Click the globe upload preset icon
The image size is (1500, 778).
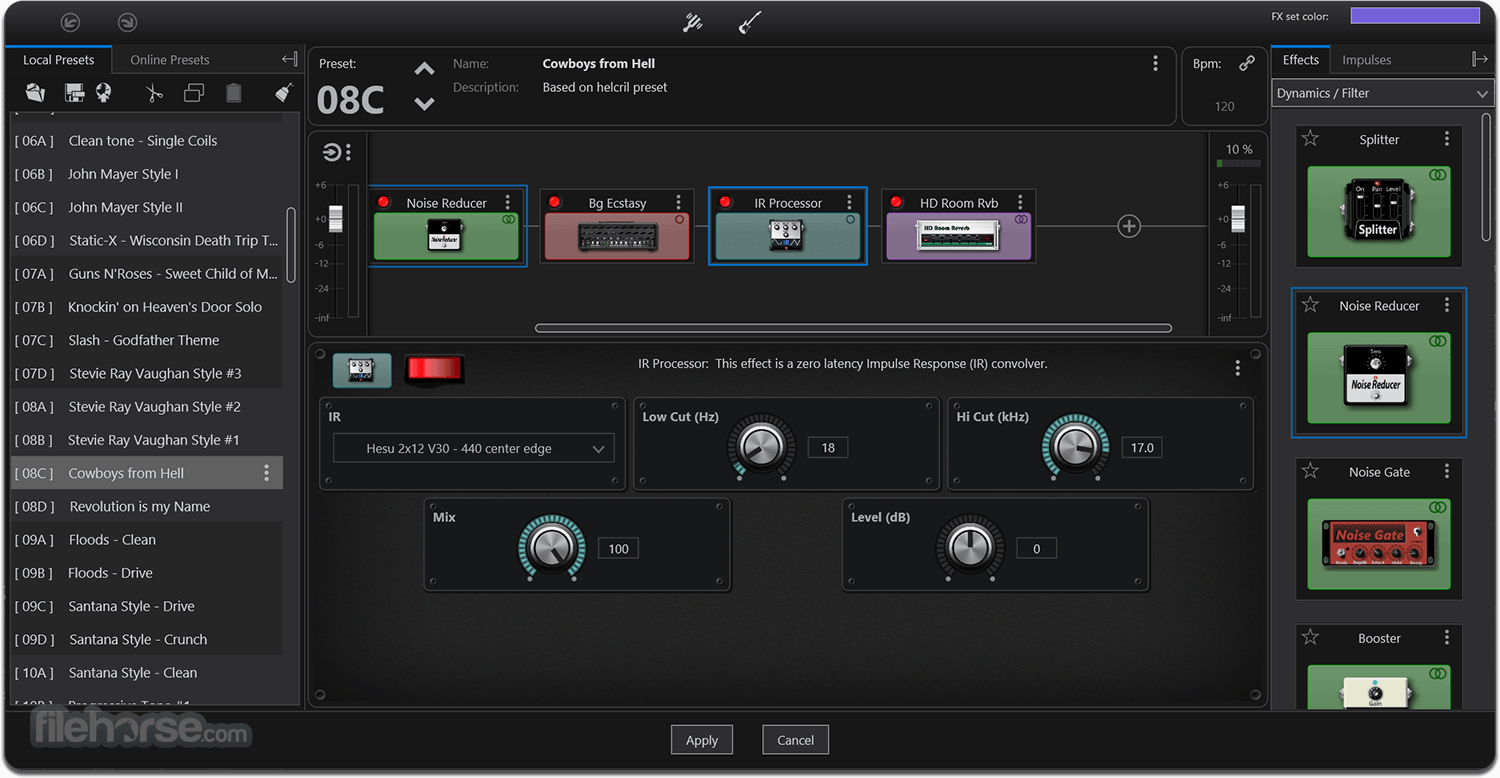[103, 93]
